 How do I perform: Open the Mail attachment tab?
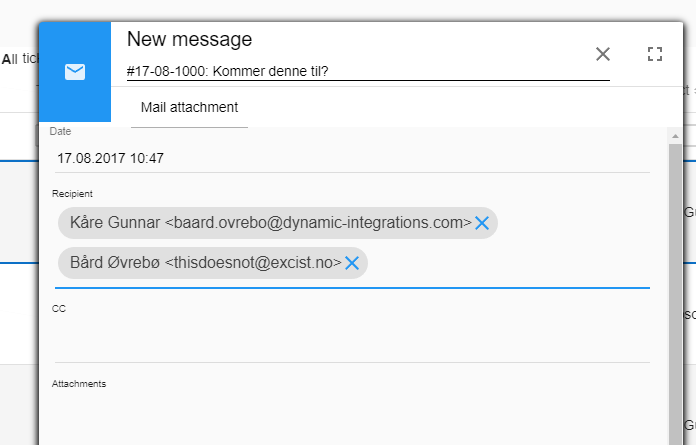coord(190,107)
